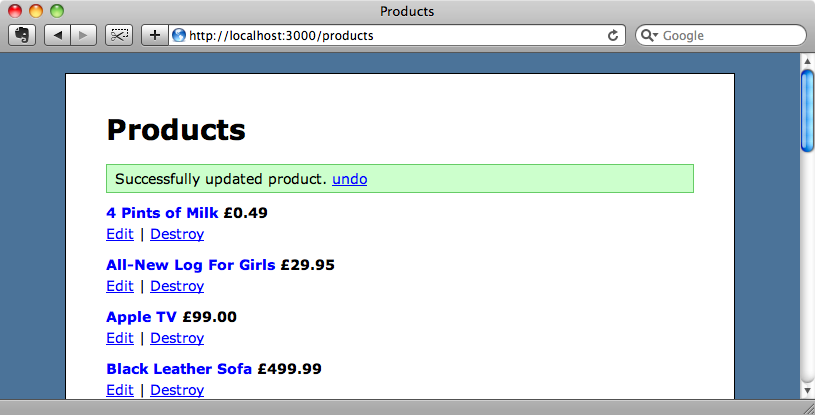Click the window resize grip corner

(x=808, y=409)
